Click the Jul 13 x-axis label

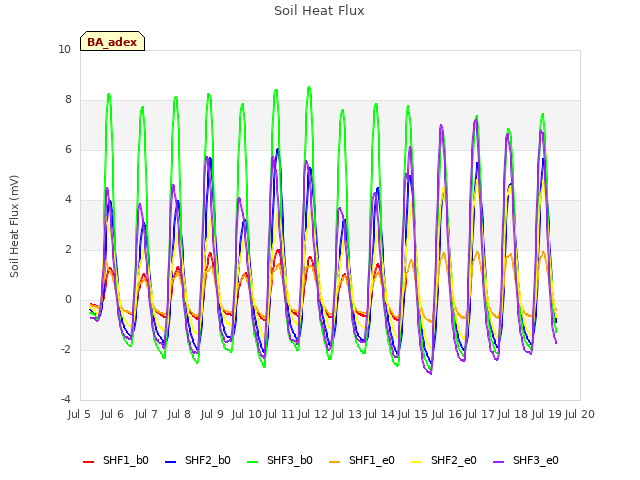(x=347, y=414)
